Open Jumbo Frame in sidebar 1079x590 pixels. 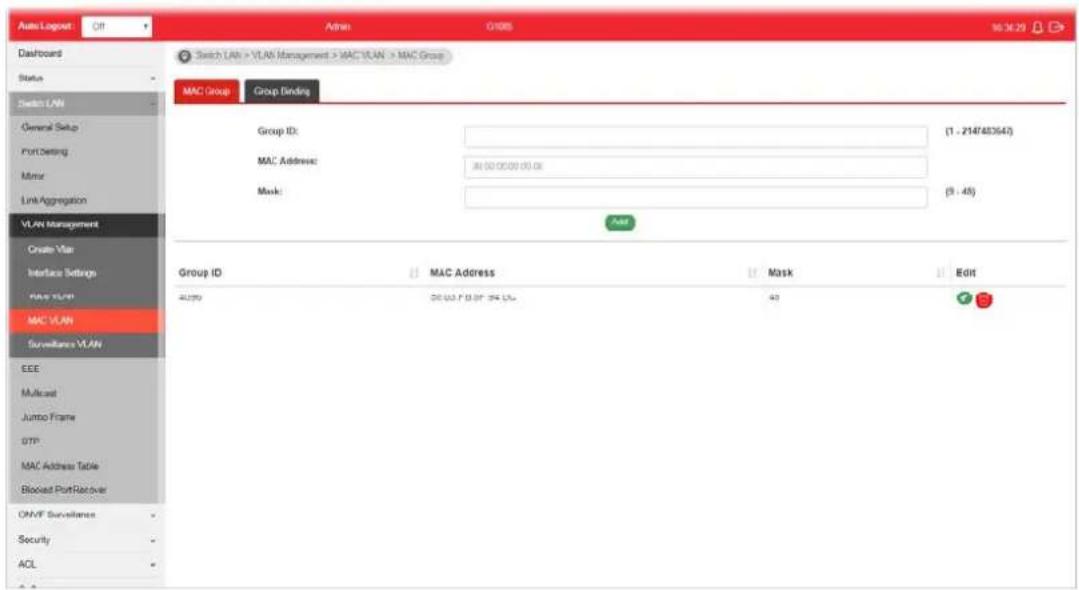click(x=48, y=417)
